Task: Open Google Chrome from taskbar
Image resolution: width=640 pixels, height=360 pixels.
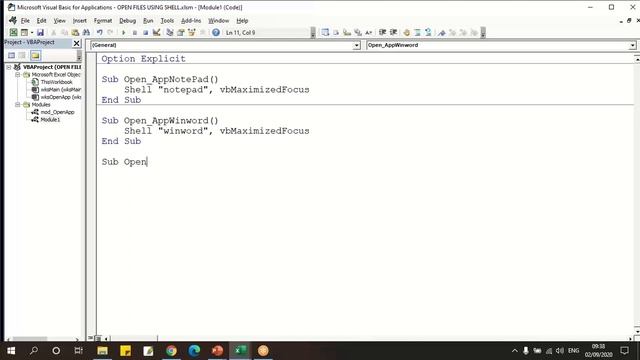Action: (x=171, y=351)
